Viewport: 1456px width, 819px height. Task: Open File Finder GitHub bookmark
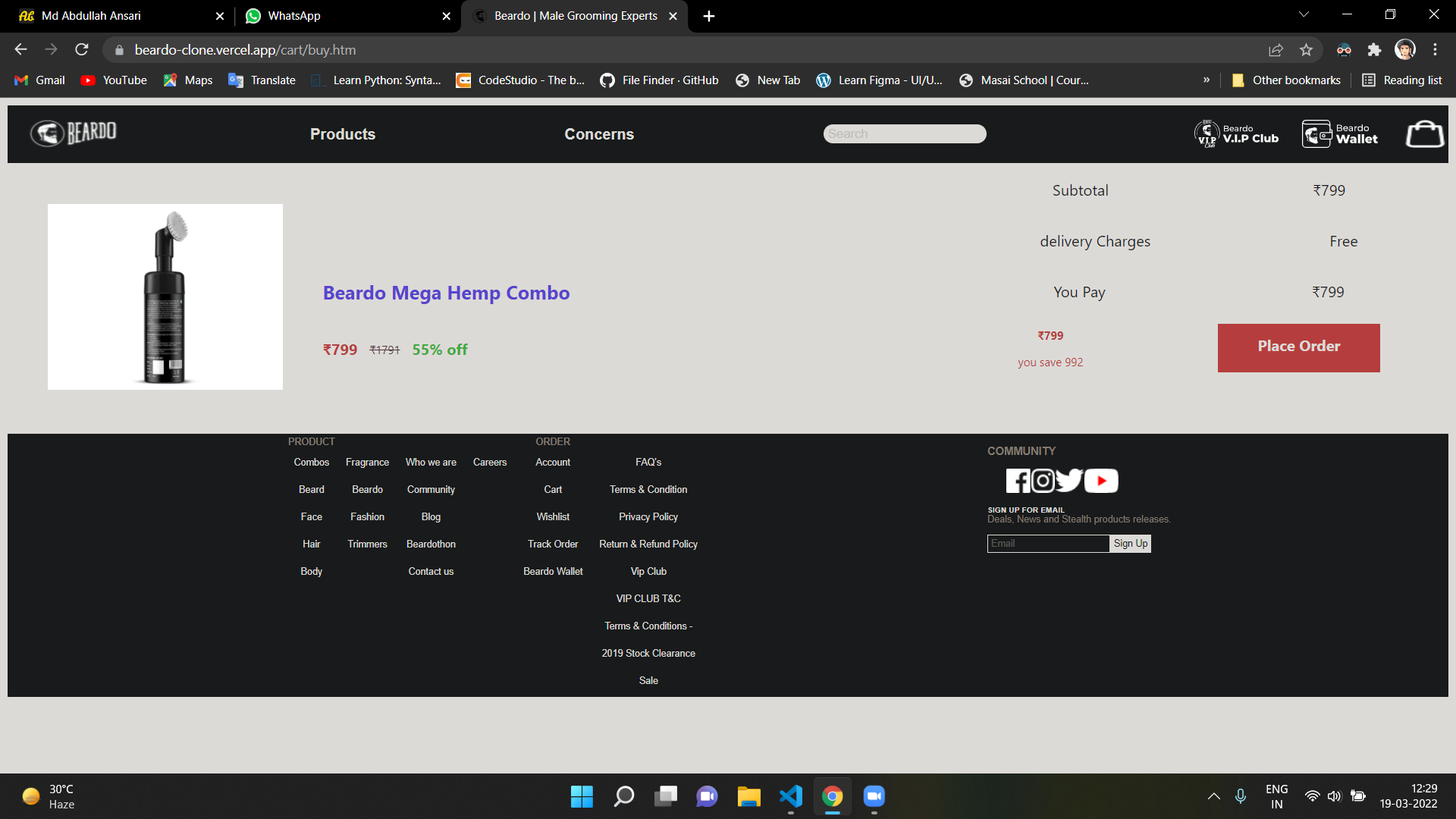(659, 80)
